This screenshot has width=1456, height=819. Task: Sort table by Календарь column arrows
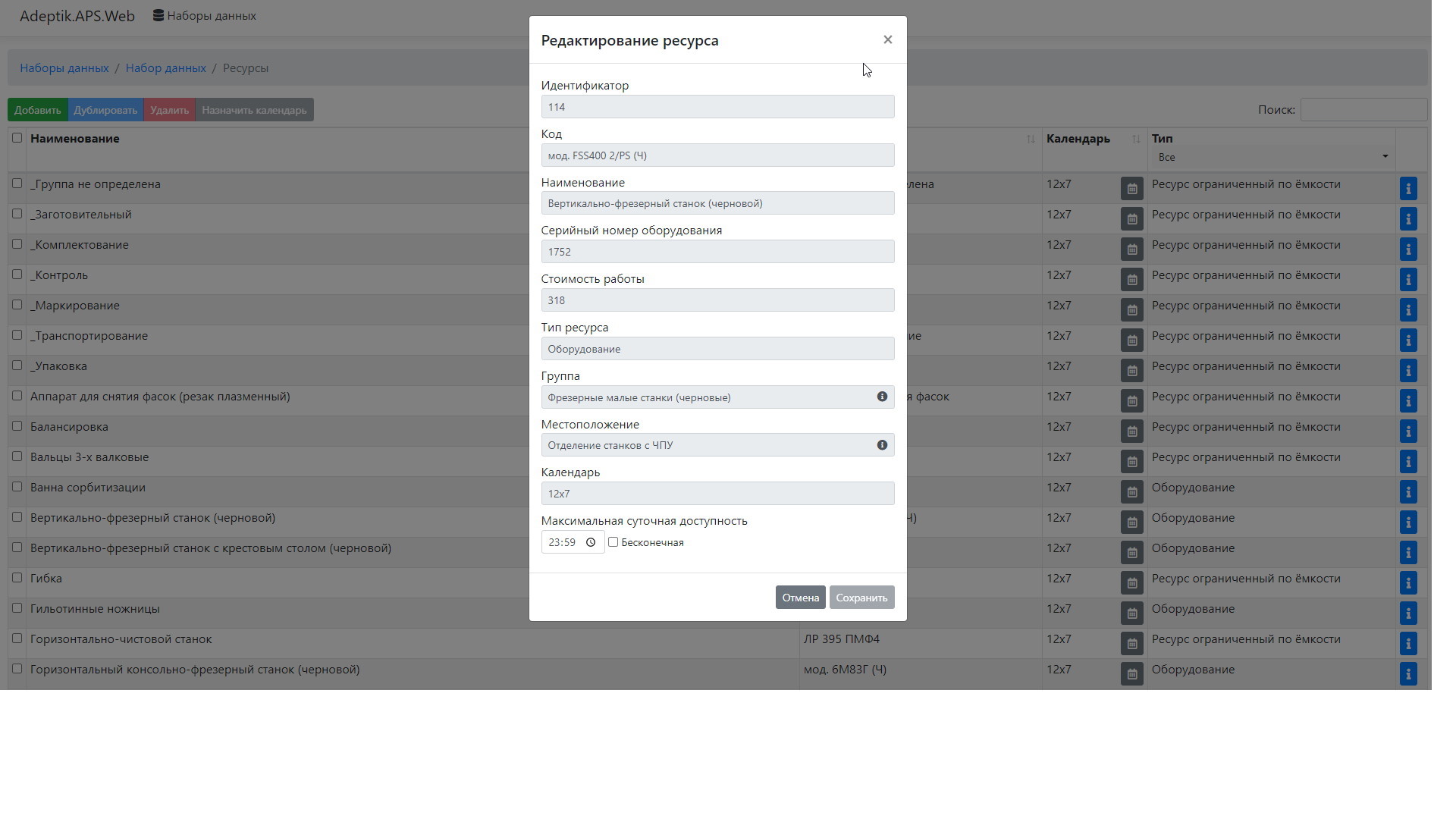(1135, 139)
